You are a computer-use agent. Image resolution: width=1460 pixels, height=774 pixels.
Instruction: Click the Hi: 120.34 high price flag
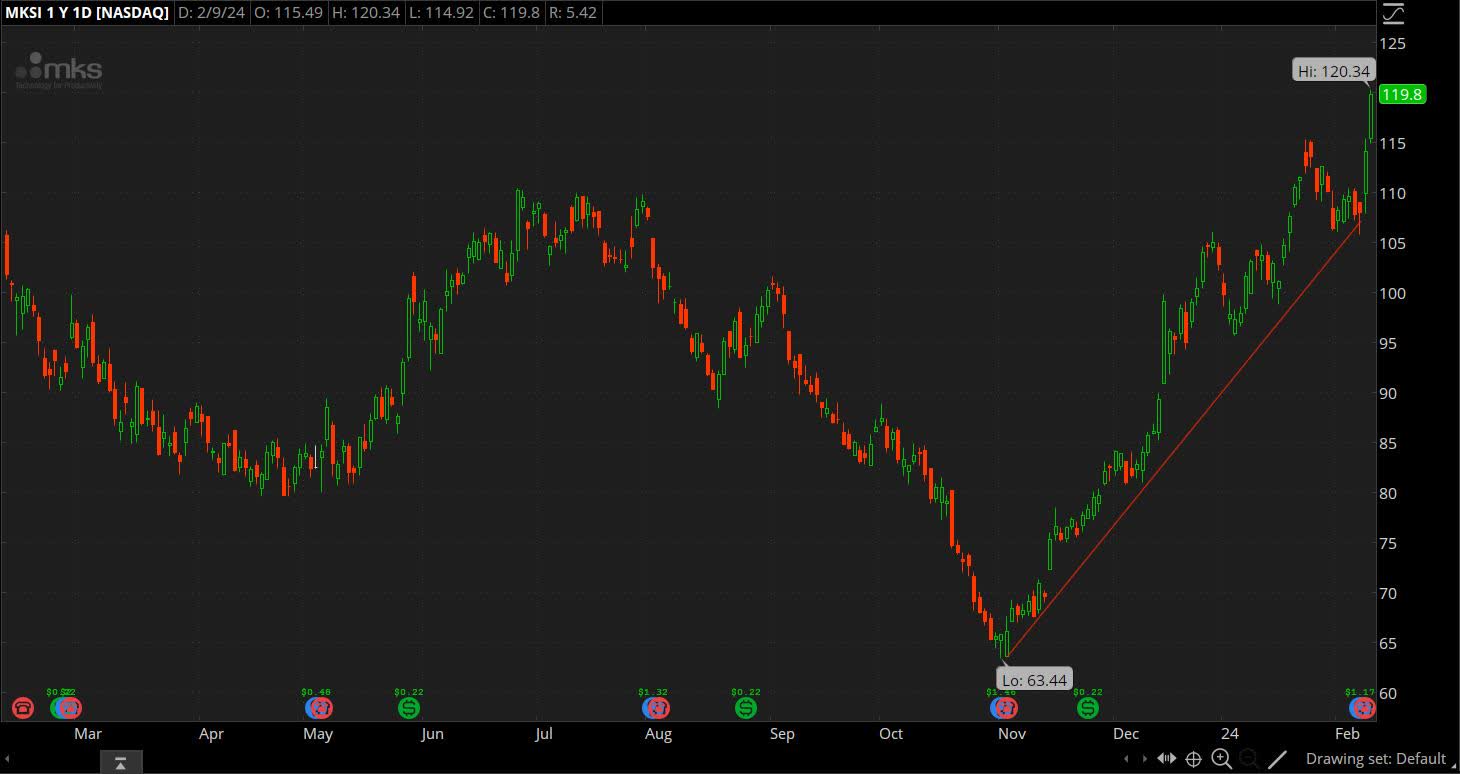[x=1334, y=70]
